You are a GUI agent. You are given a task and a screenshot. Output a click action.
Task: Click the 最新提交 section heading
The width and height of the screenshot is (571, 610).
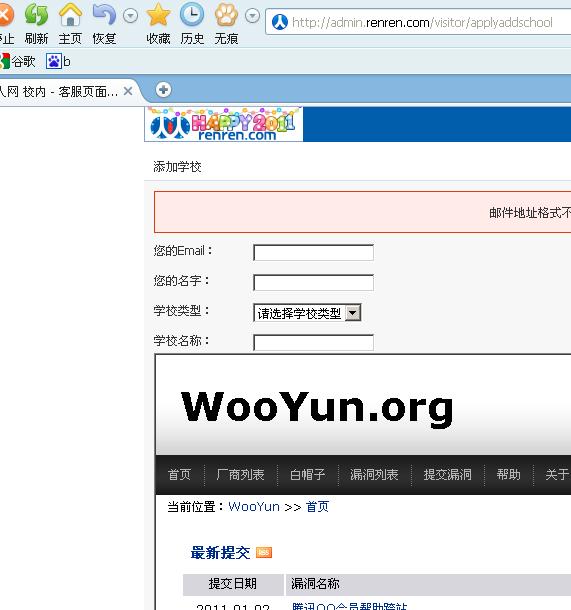click(220, 552)
